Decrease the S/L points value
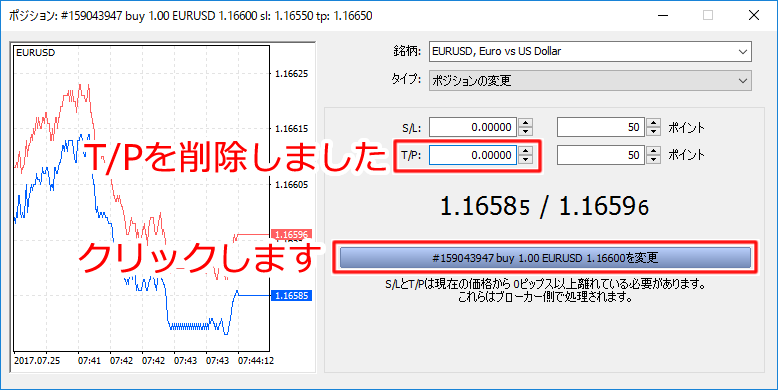This screenshot has height=390, width=778. click(x=654, y=131)
